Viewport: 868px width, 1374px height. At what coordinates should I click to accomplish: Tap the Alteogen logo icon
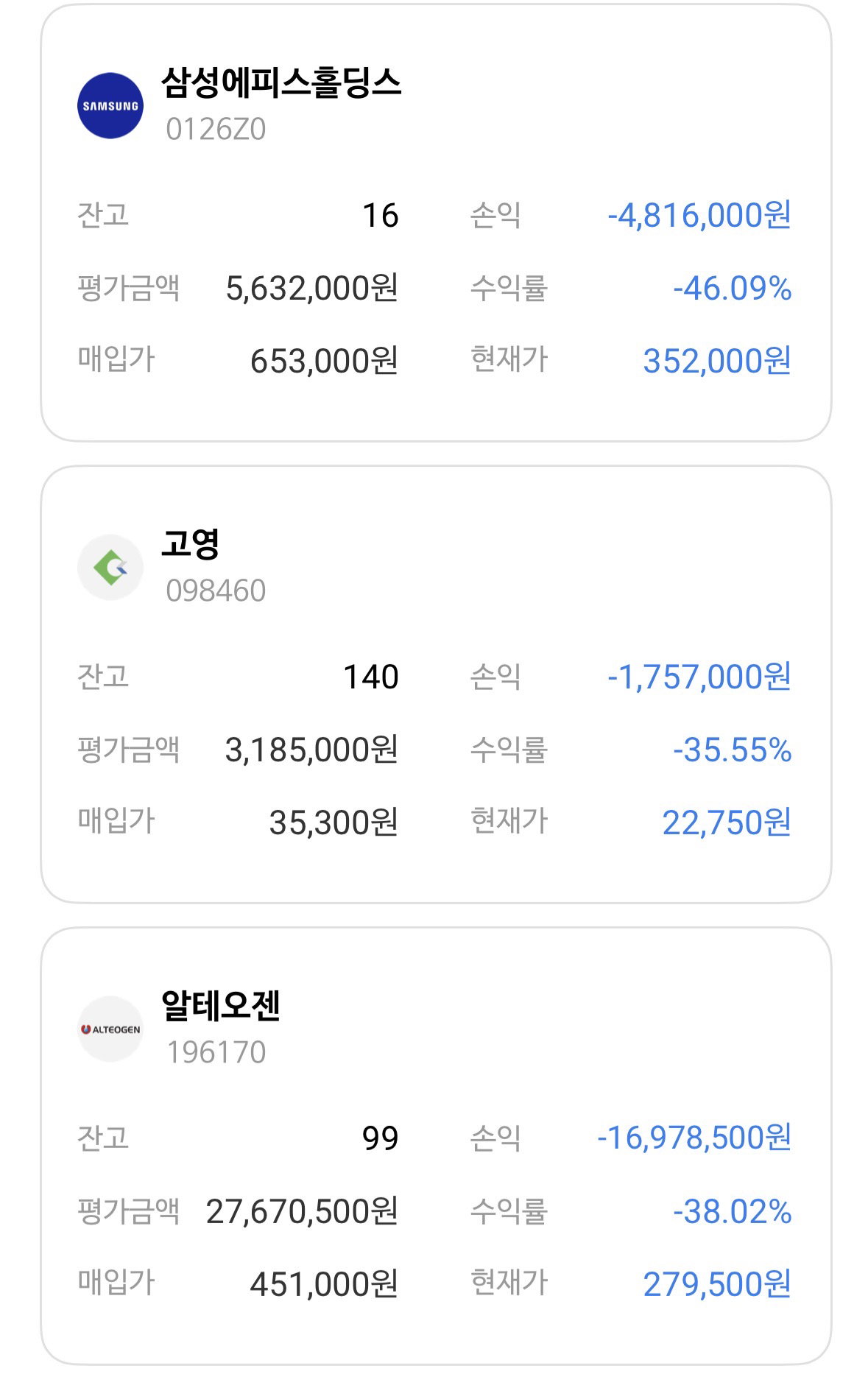pos(110,1029)
